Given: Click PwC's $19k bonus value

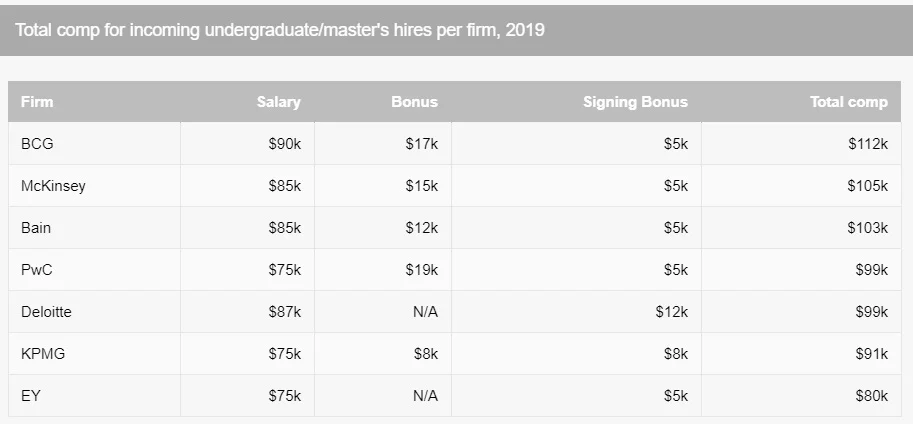Looking at the screenshot, I should pos(422,270).
